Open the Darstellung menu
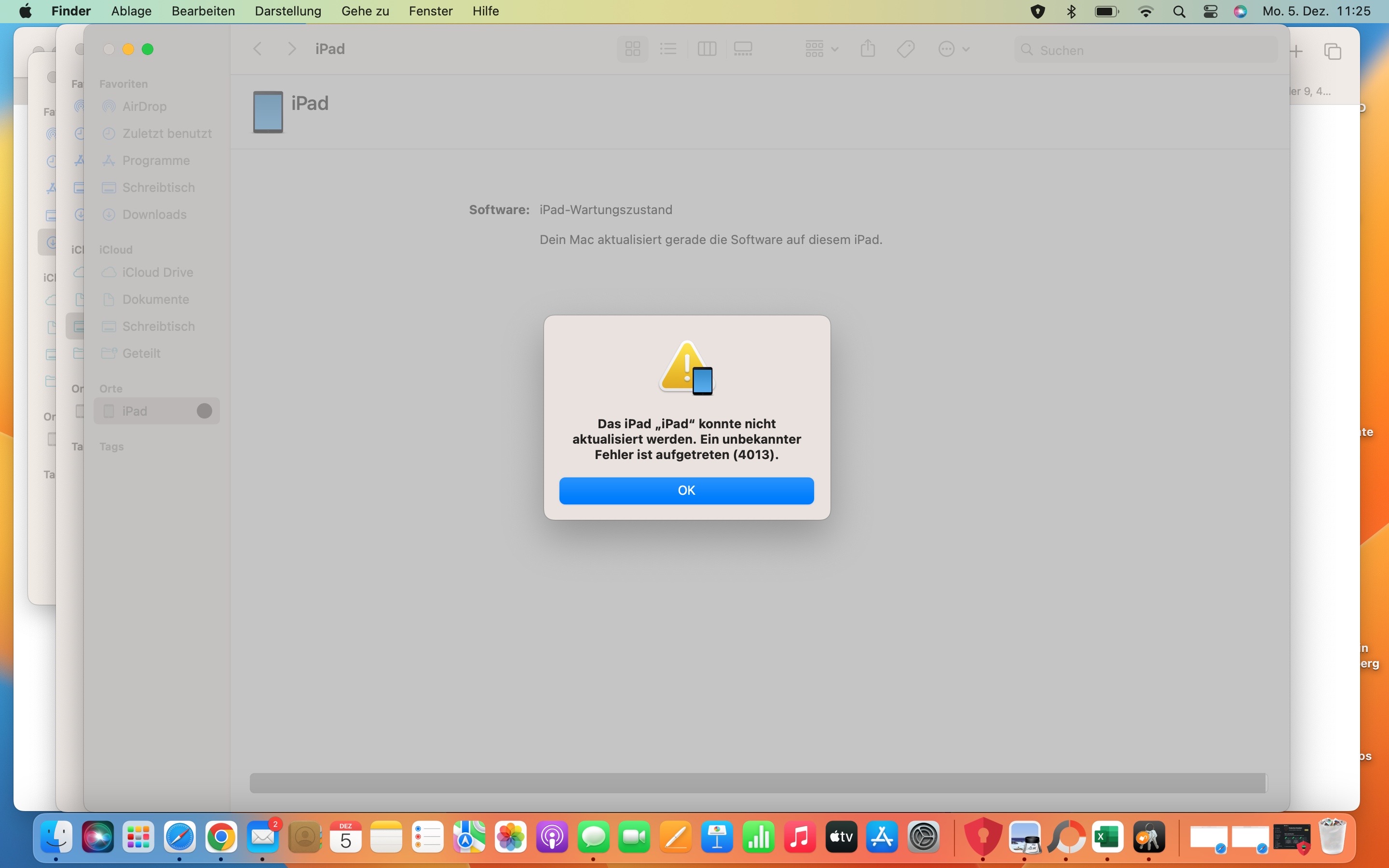Viewport: 1389px width, 868px height. [287, 12]
